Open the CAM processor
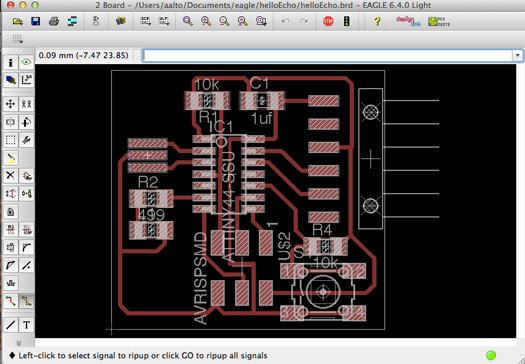The height and width of the screenshot is (364, 525). click(x=72, y=21)
